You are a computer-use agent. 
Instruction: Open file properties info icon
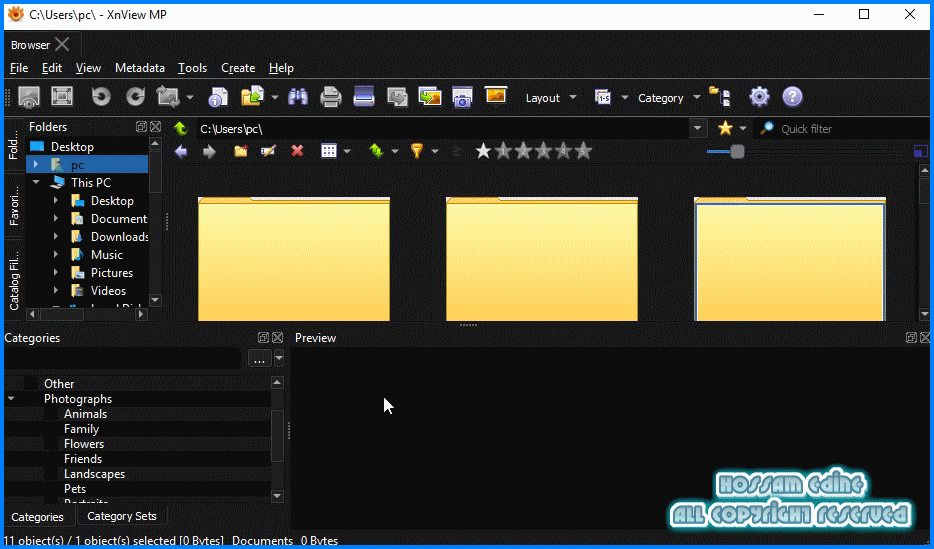tap(217, 96)
